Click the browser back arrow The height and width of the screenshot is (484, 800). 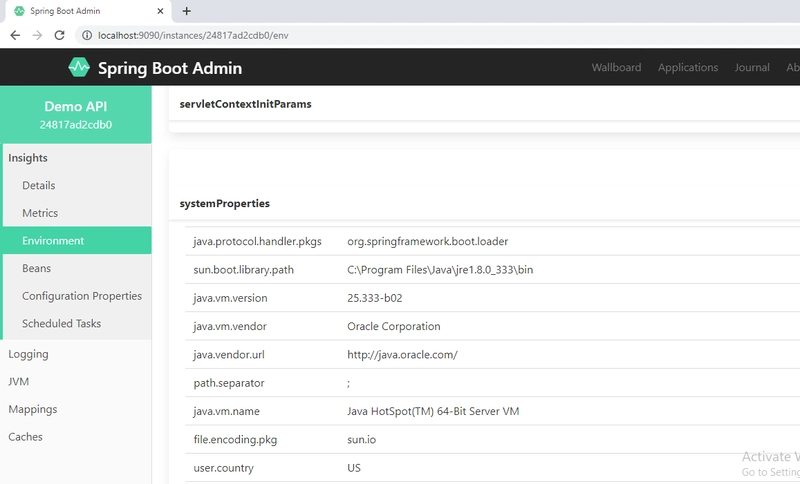15,35
